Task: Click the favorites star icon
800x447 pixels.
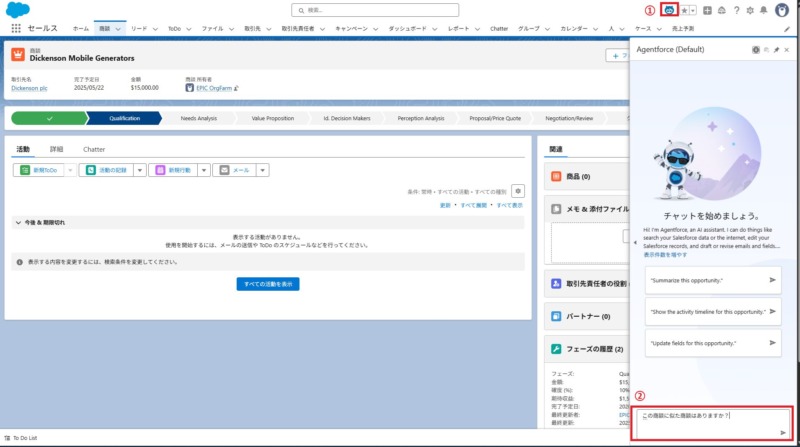Action: pyautogui.click(x=684, y=10)
